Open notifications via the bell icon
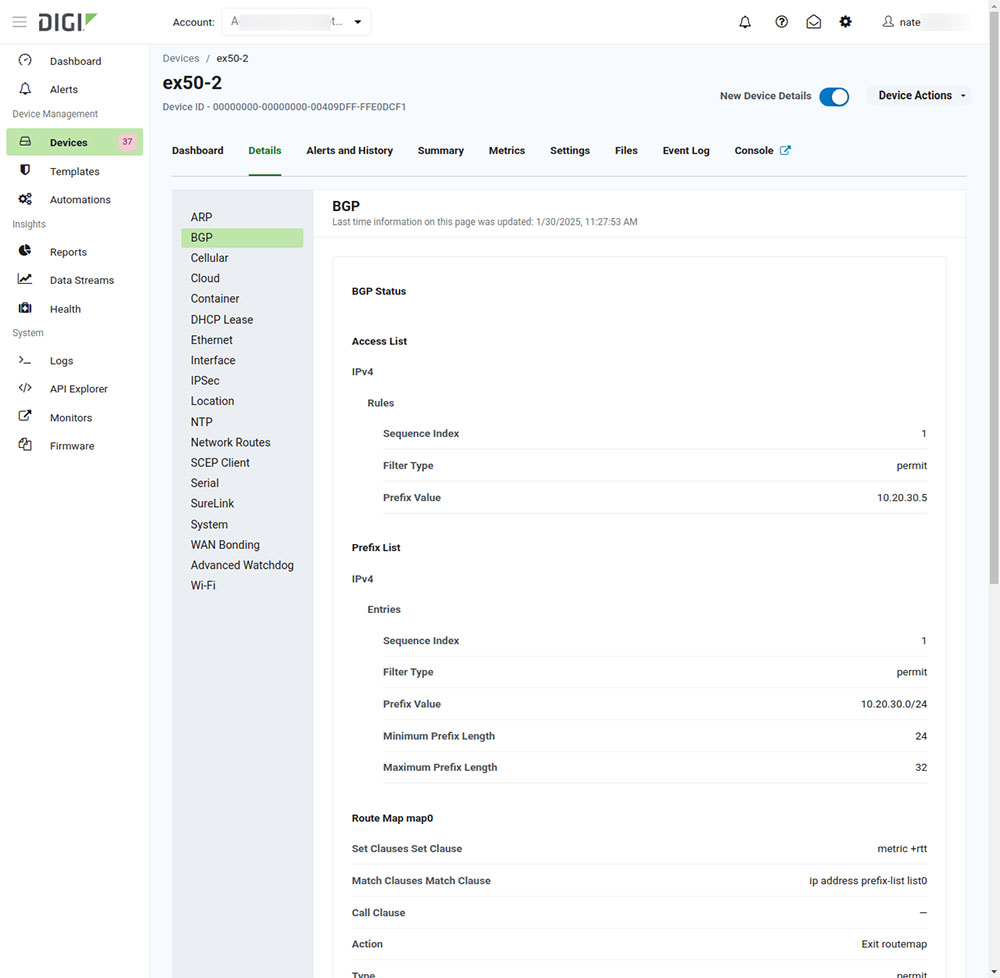Viewport: 1000px width, 978px height. click(744, 21)
